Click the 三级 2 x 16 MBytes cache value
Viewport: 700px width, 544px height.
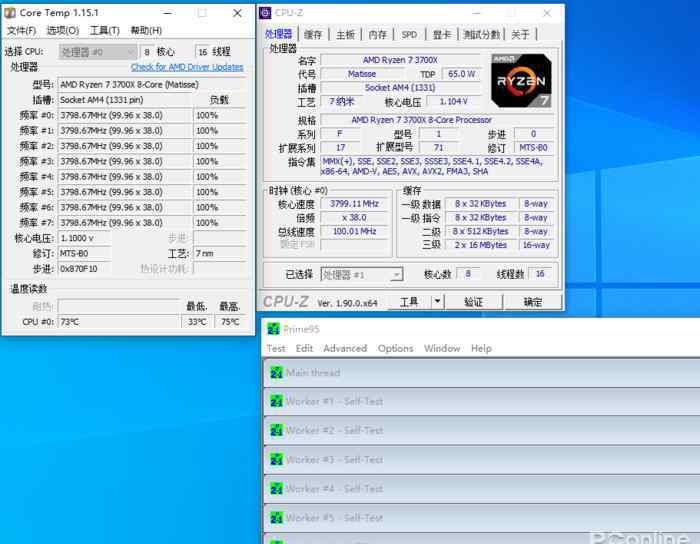point(480,245)
